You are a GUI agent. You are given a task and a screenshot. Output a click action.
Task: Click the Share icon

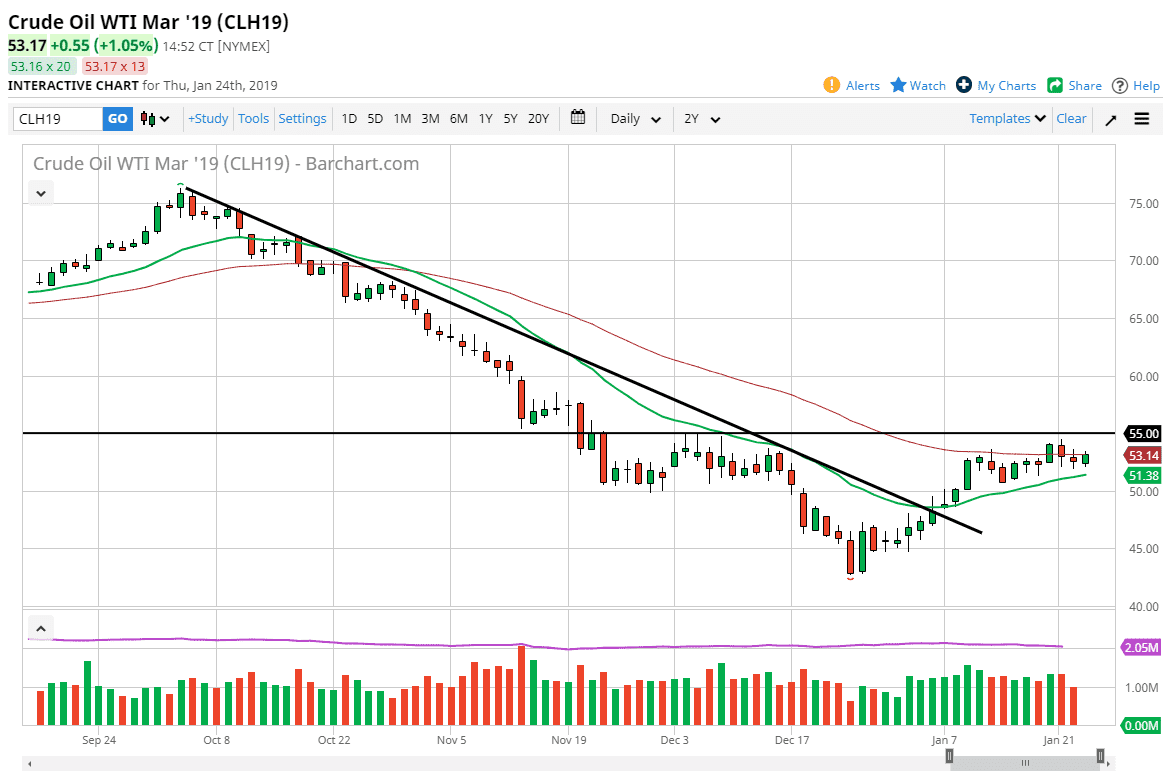1055,85
